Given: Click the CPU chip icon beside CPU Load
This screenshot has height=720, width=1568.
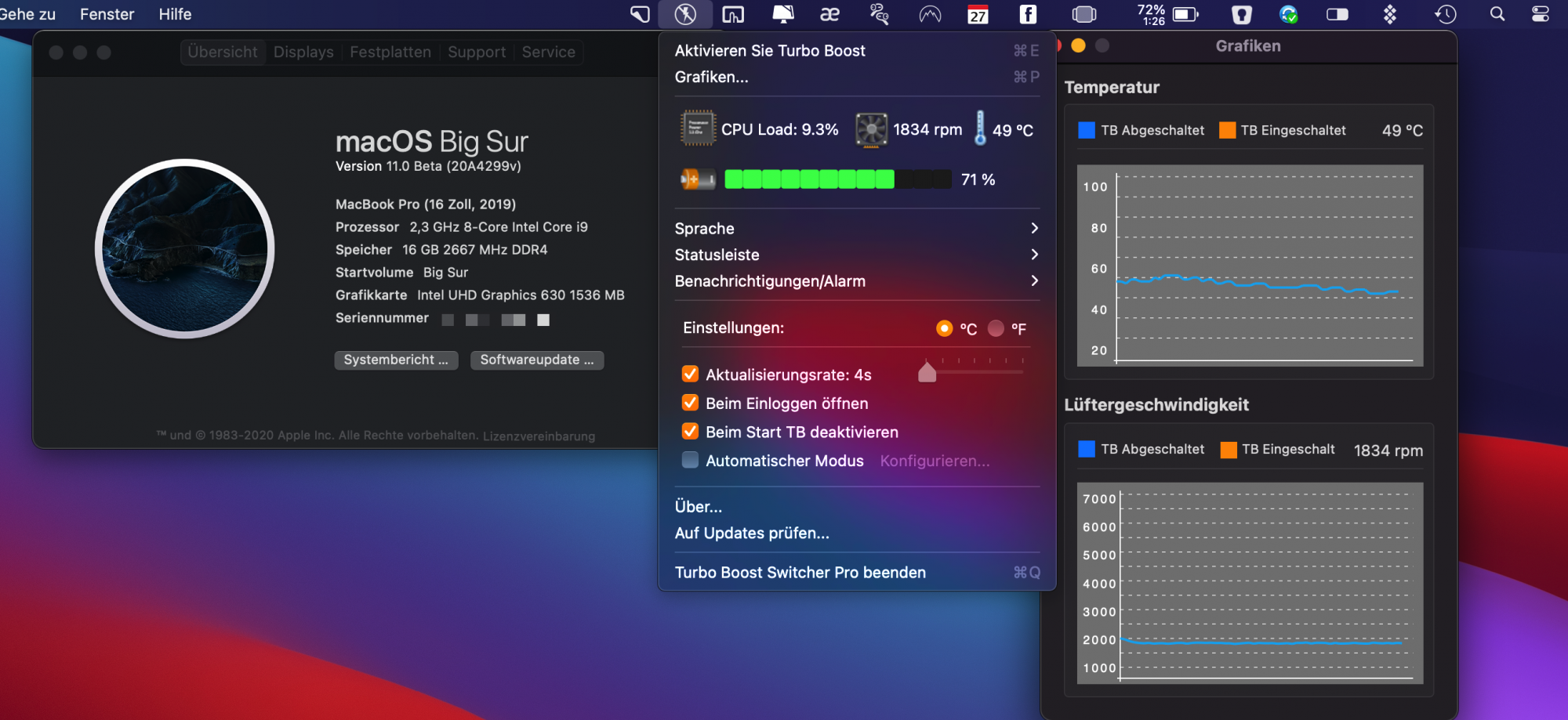Looking at the screenshot, I should pos(698,128).
